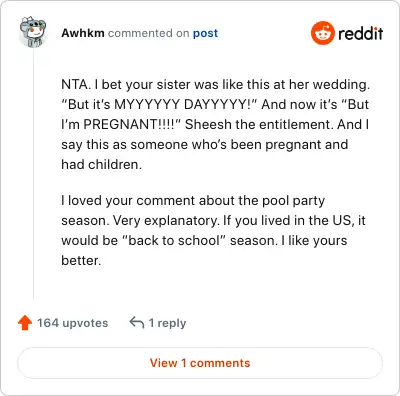
Task: Open the blue "post" link
Action: pos(205,33)
